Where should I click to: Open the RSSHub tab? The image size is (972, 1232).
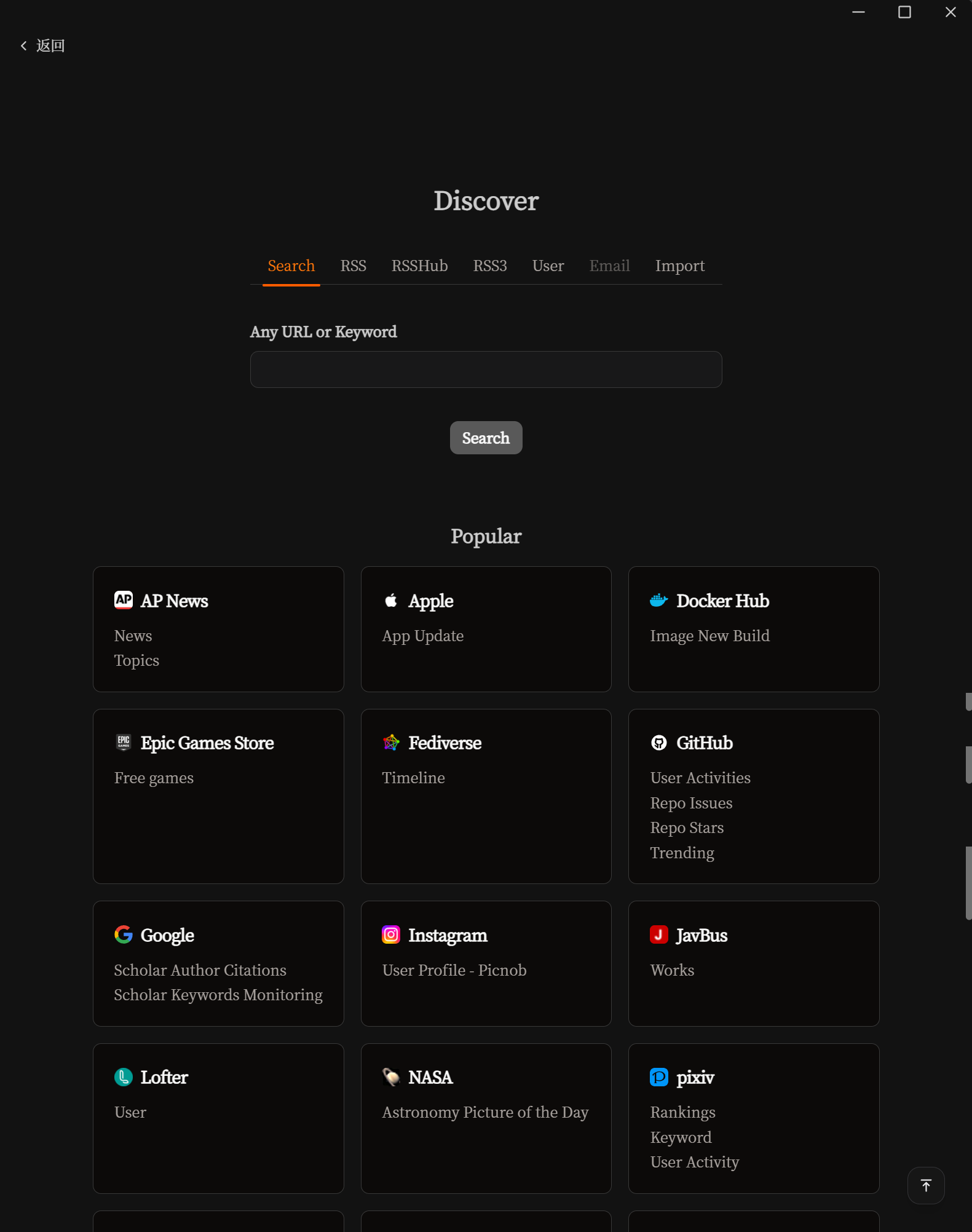tap(420, 266)
